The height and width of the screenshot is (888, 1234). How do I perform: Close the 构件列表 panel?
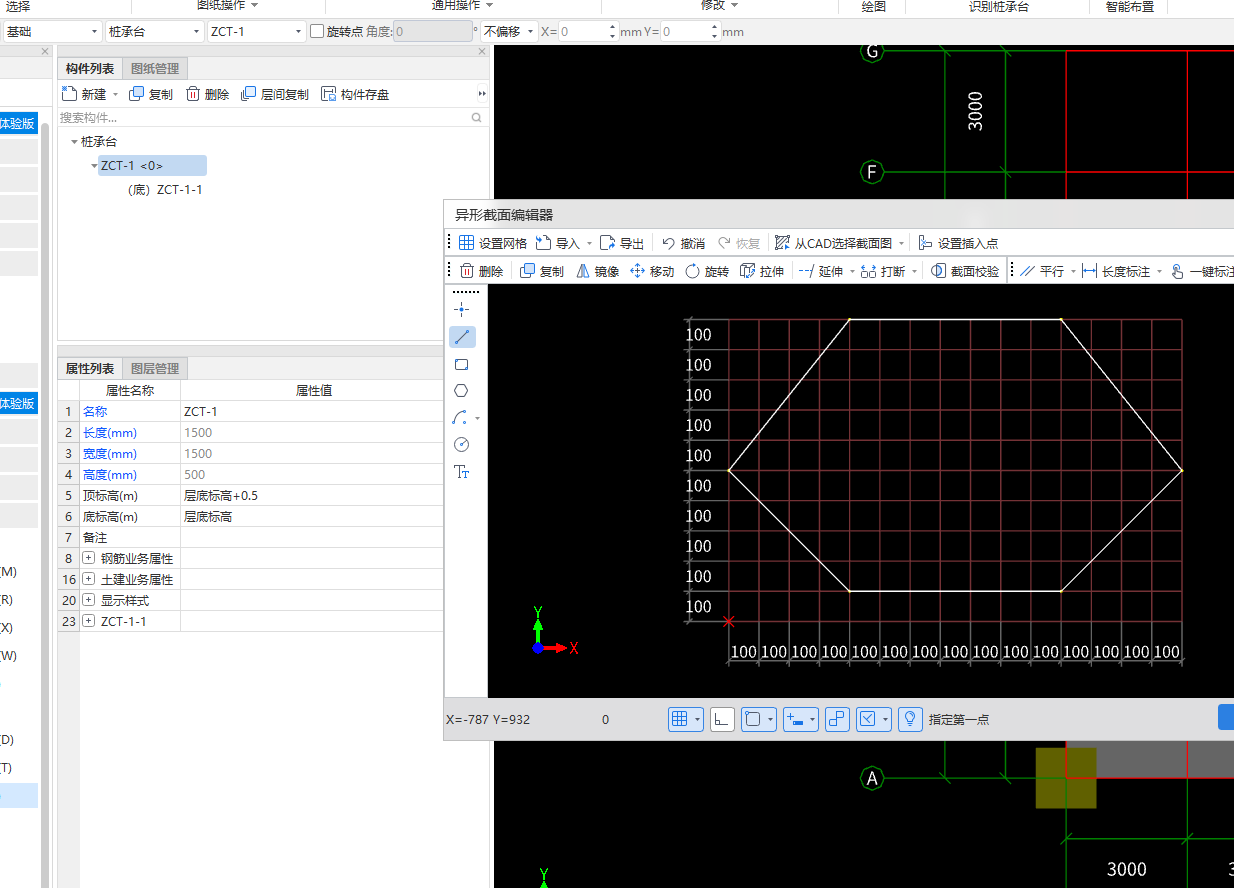[482, 51]
